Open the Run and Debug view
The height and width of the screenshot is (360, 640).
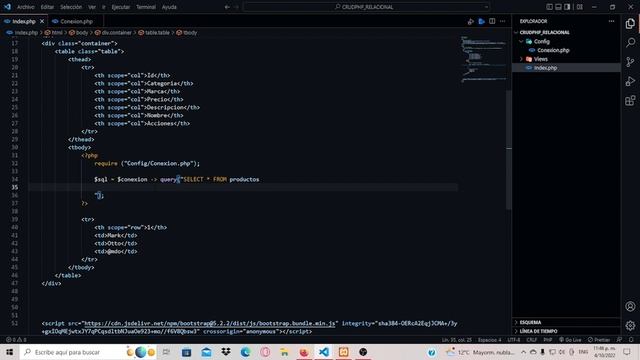630,81
